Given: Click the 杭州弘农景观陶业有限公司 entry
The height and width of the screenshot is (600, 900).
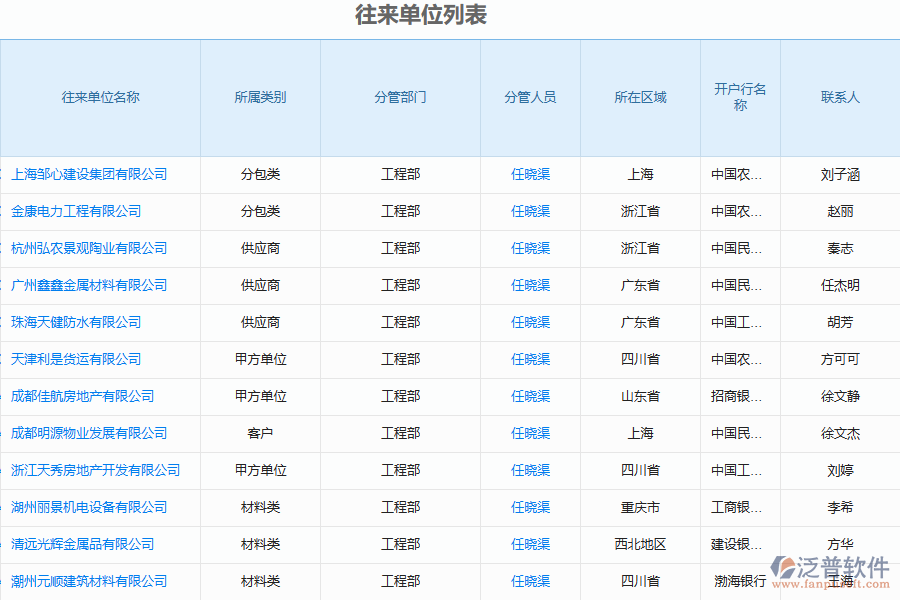Looking at the screenshot, I should [89, 248].
